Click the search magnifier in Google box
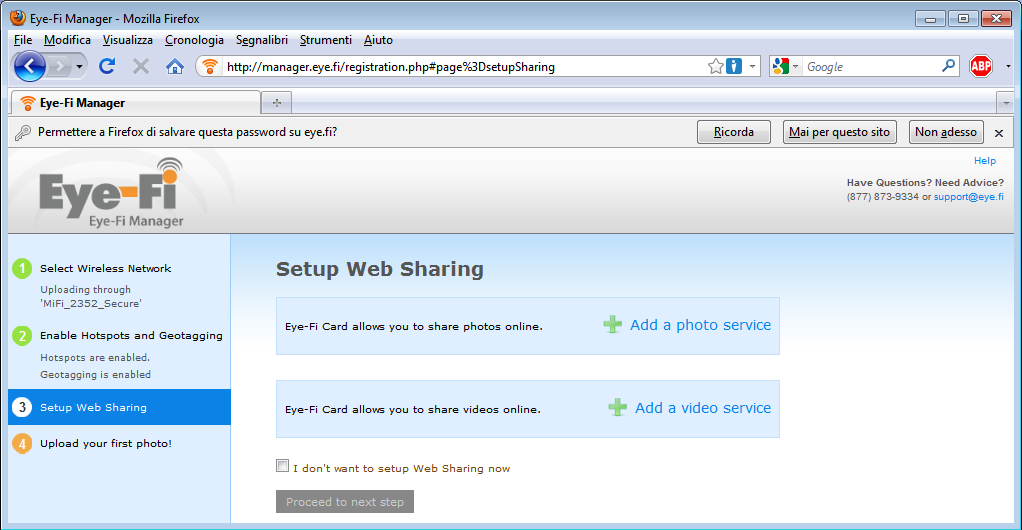The height and width of the screenshot is (530, 1022). [948, 66]
